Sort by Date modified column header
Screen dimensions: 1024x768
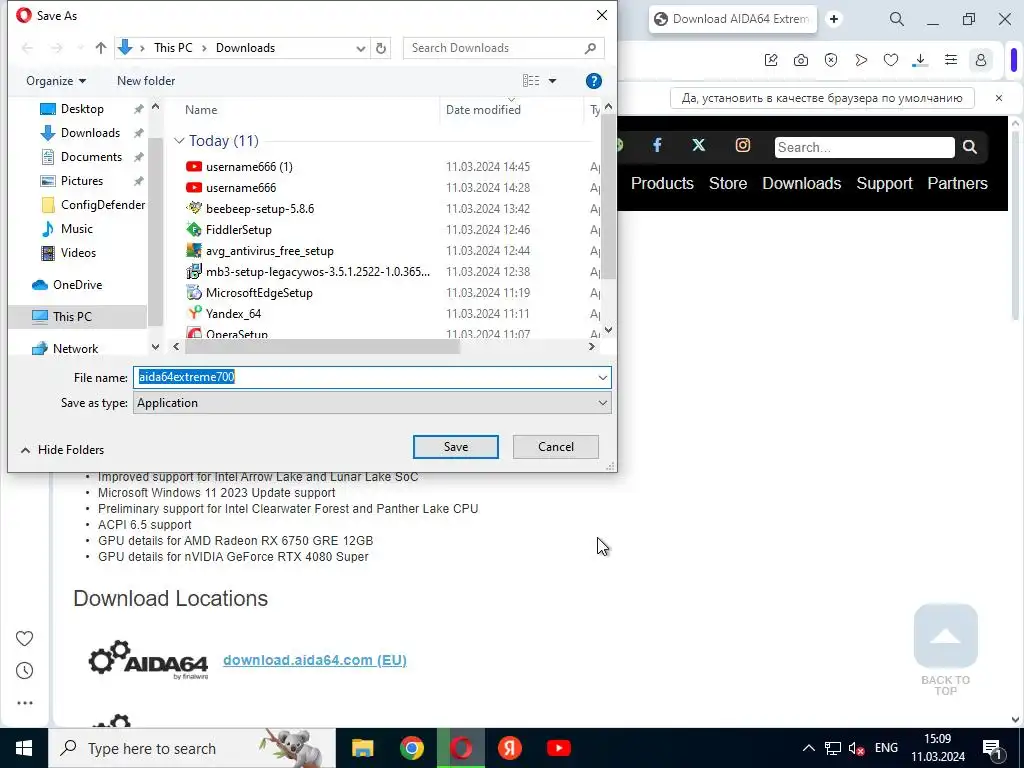483,110
